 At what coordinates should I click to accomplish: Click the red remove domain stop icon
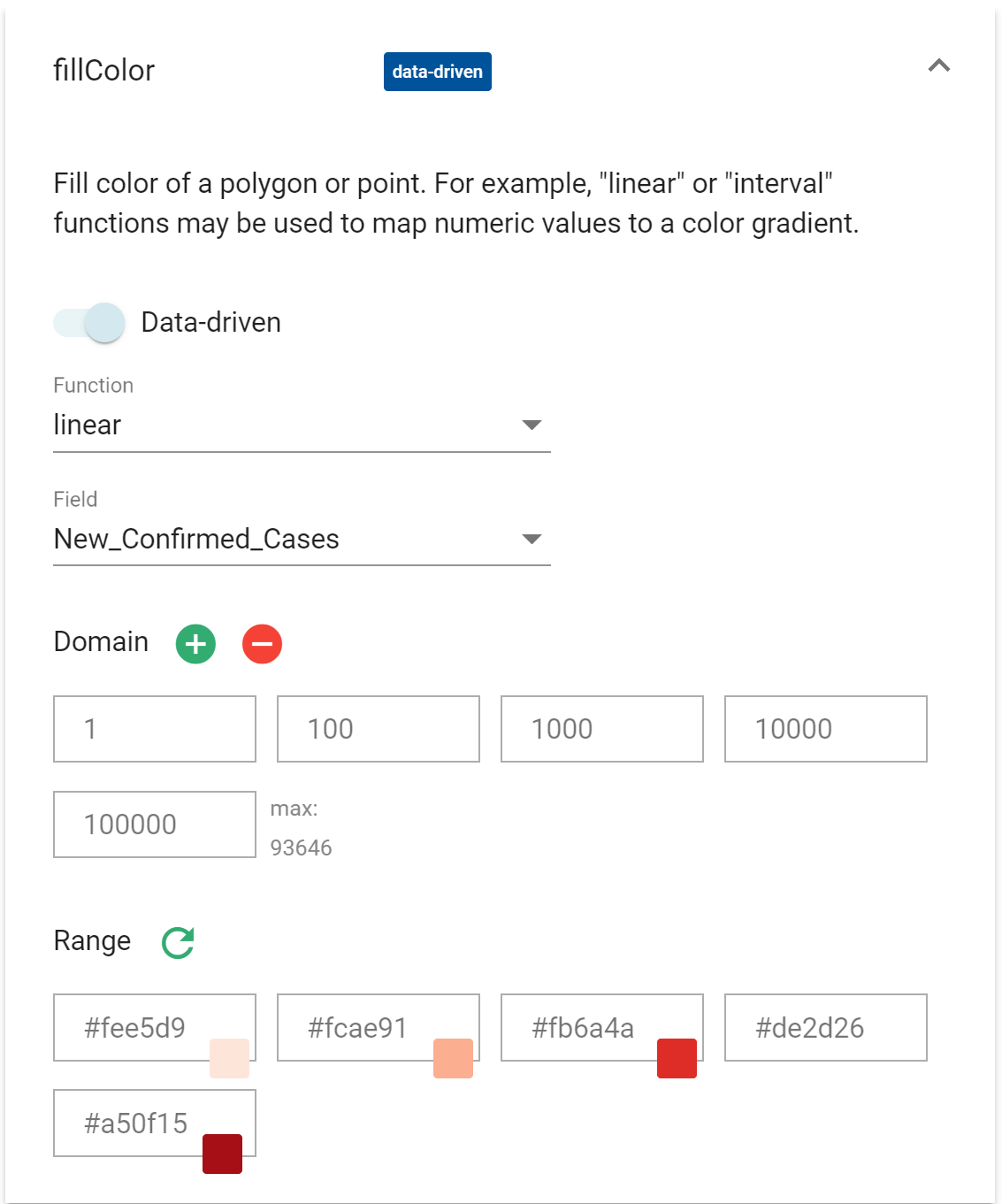click(x=262, y=643)
